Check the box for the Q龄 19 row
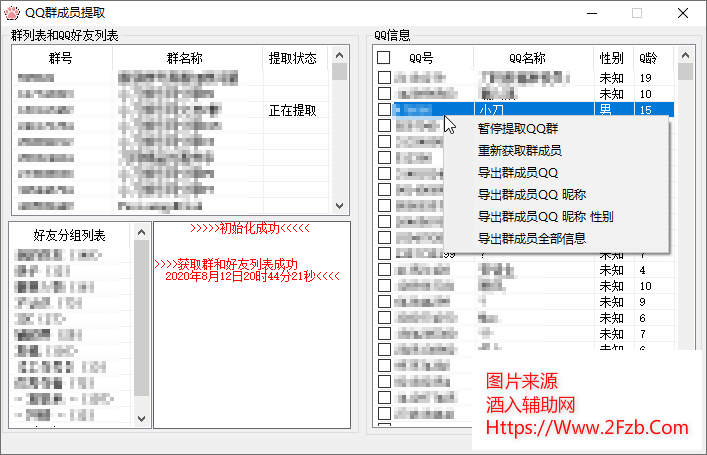This screenshot has width=707, height=455. pos(384,78)
